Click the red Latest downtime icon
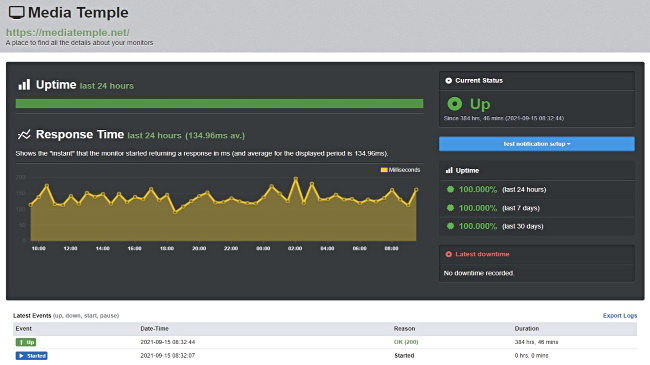 (449, 254)
